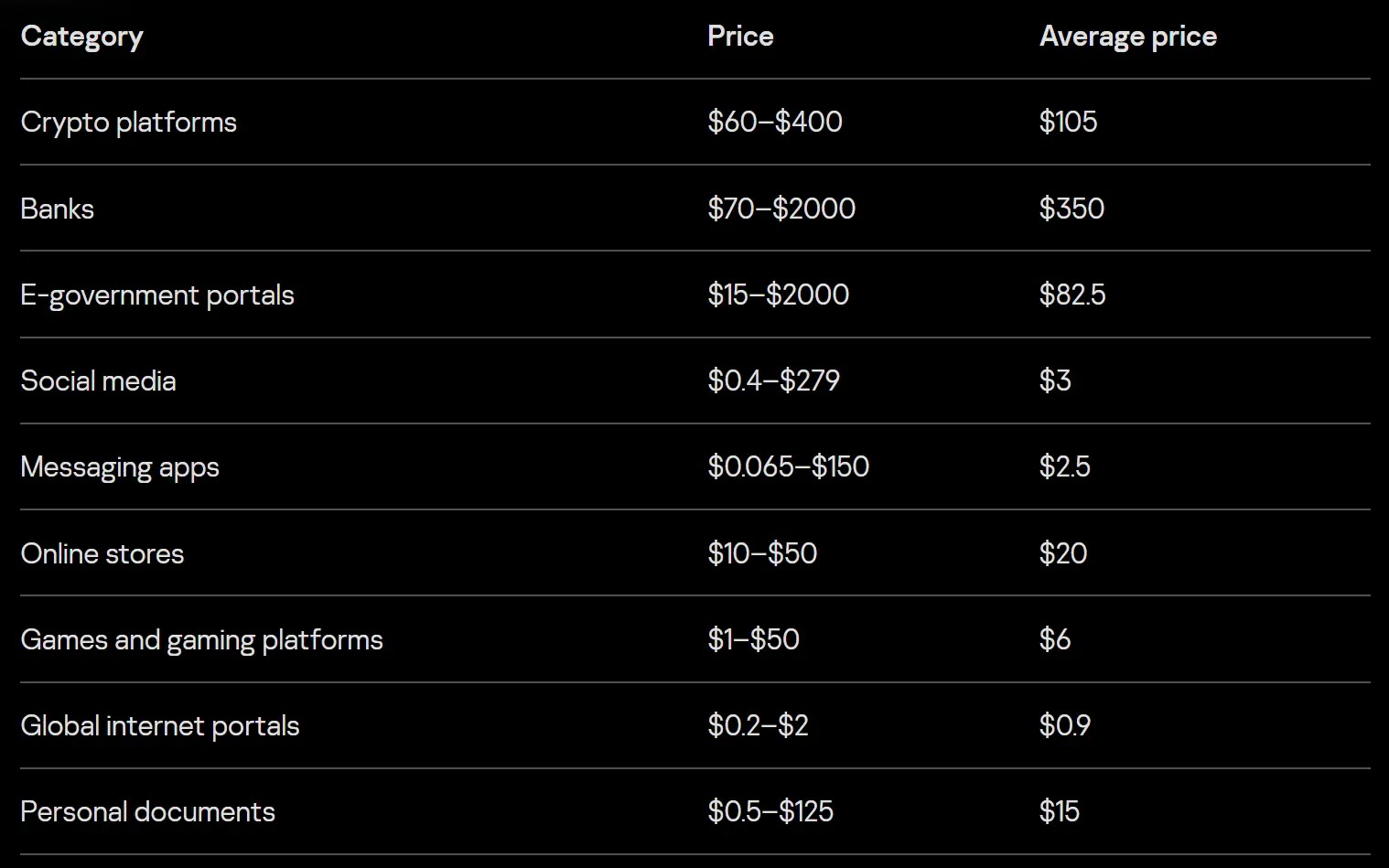1389x868 pixels.
Task: Select the Social media category cell
Action: (98, 381)
